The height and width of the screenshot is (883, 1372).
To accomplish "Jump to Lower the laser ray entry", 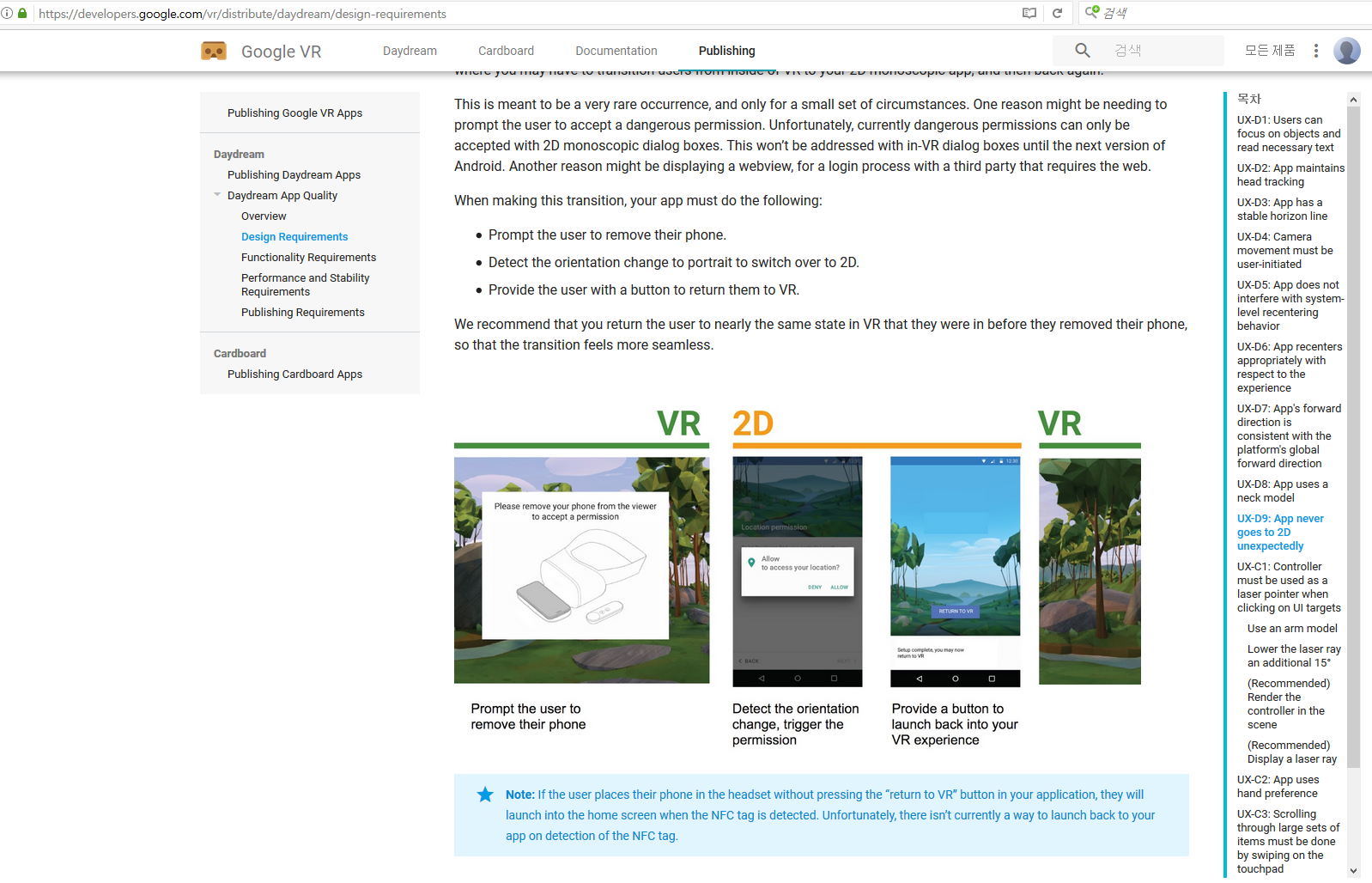I will [x=1294, y=656].
